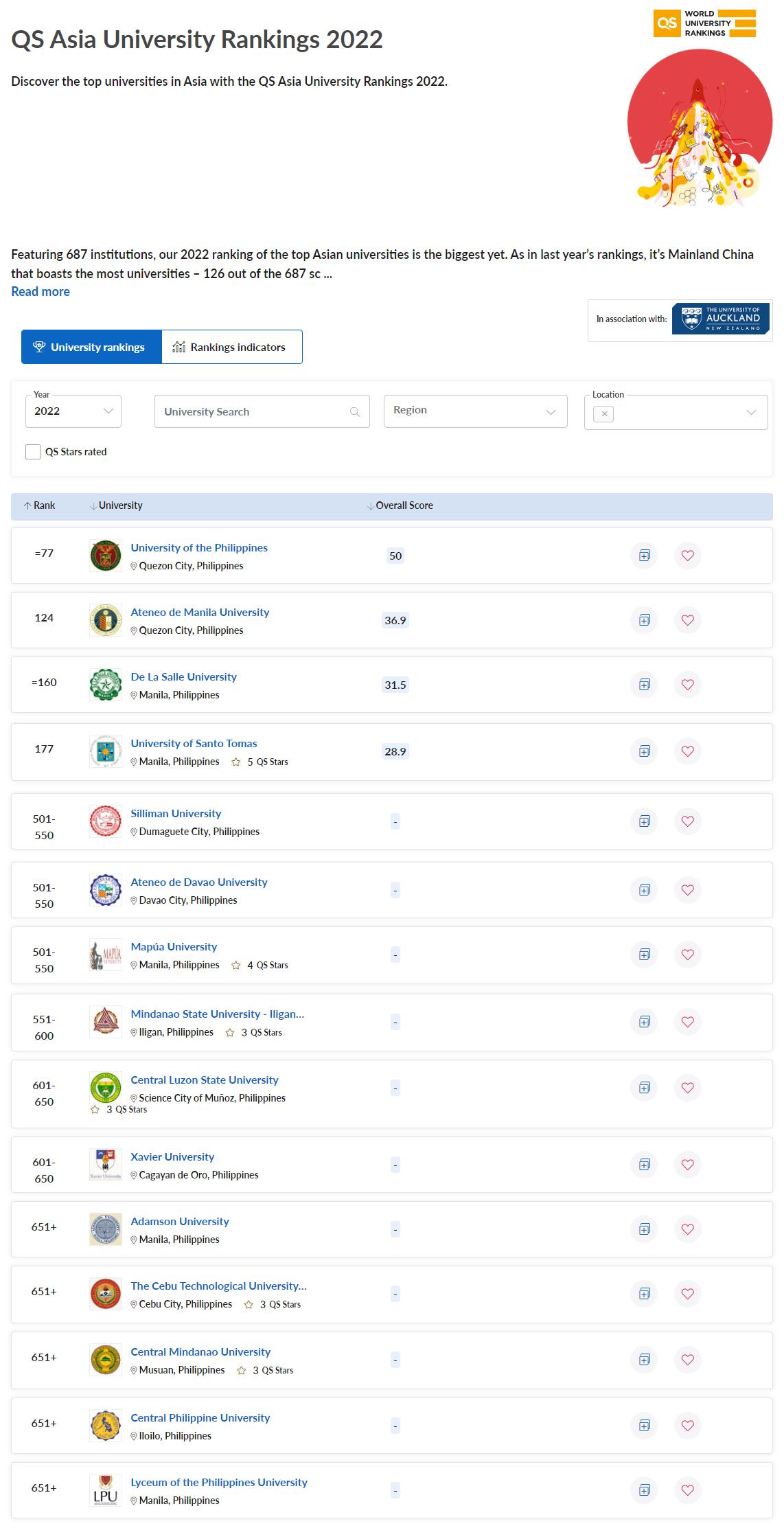Click Lyceum LPU logo thumbnail
The height and width of the screenshot is (1528, 784).
click(x=106, y=1490)
